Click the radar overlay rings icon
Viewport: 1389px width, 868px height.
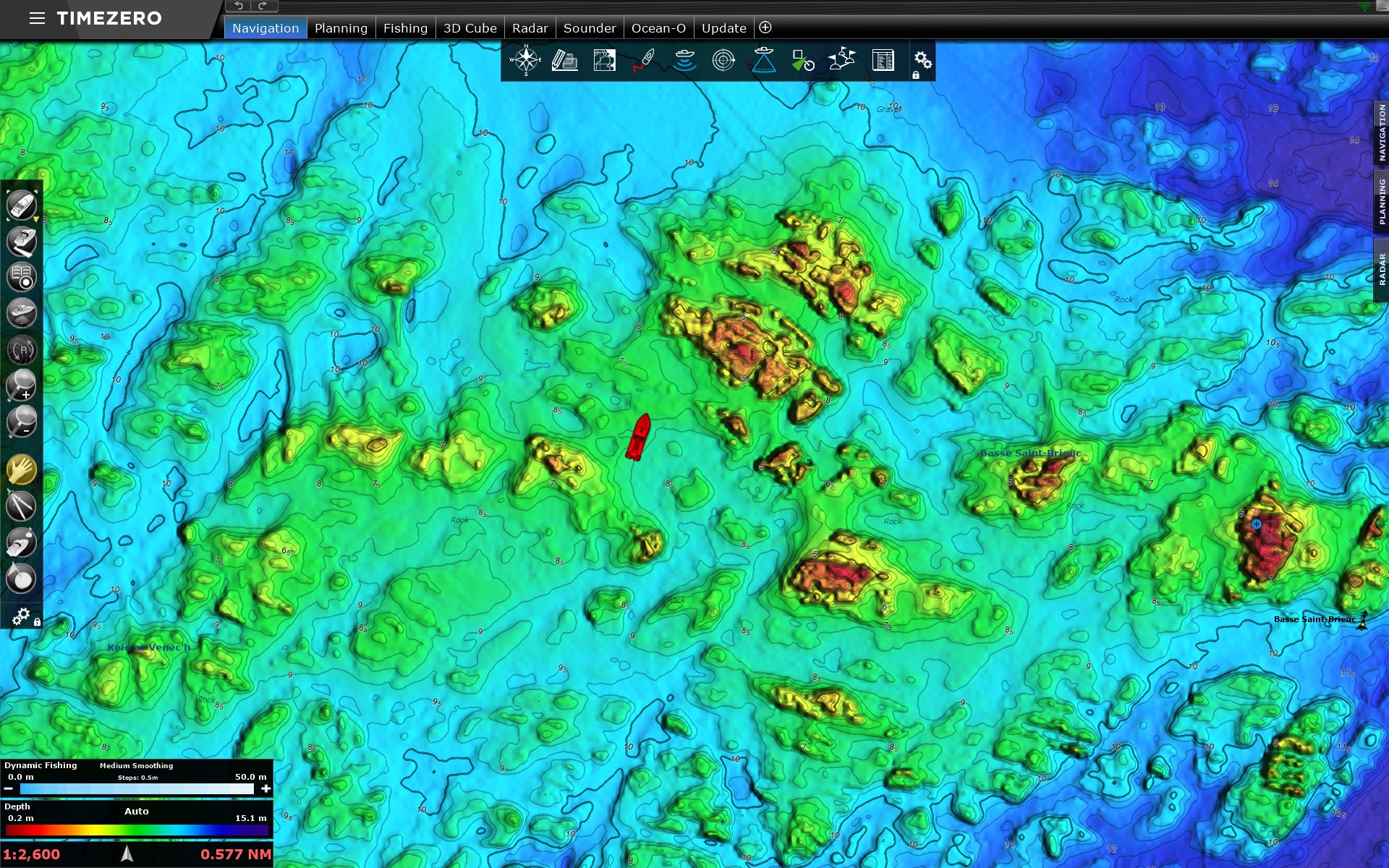723,60
